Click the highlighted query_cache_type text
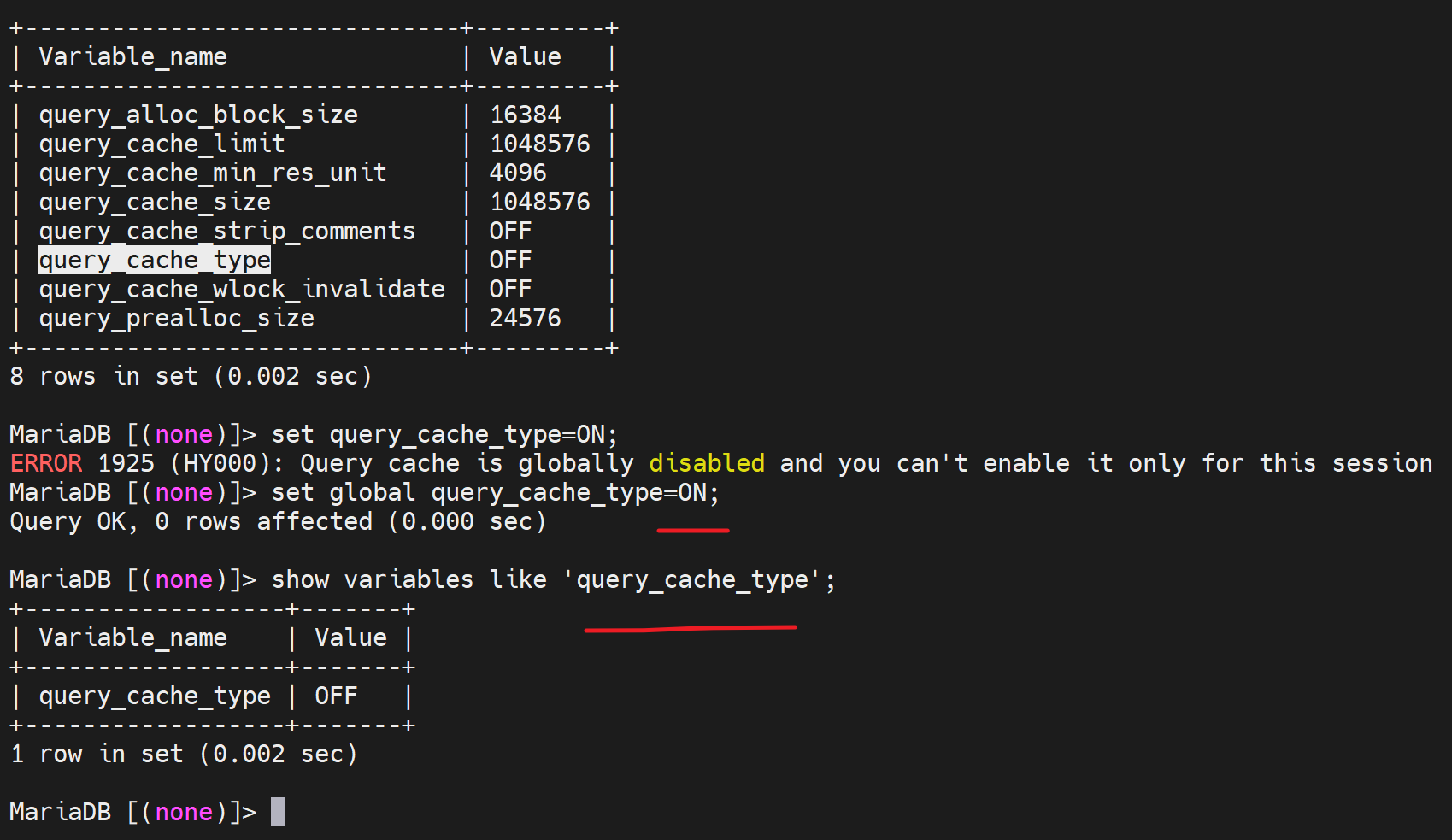Image resolution: width=1452 pixels, height=840 pixels. [155, 260]
